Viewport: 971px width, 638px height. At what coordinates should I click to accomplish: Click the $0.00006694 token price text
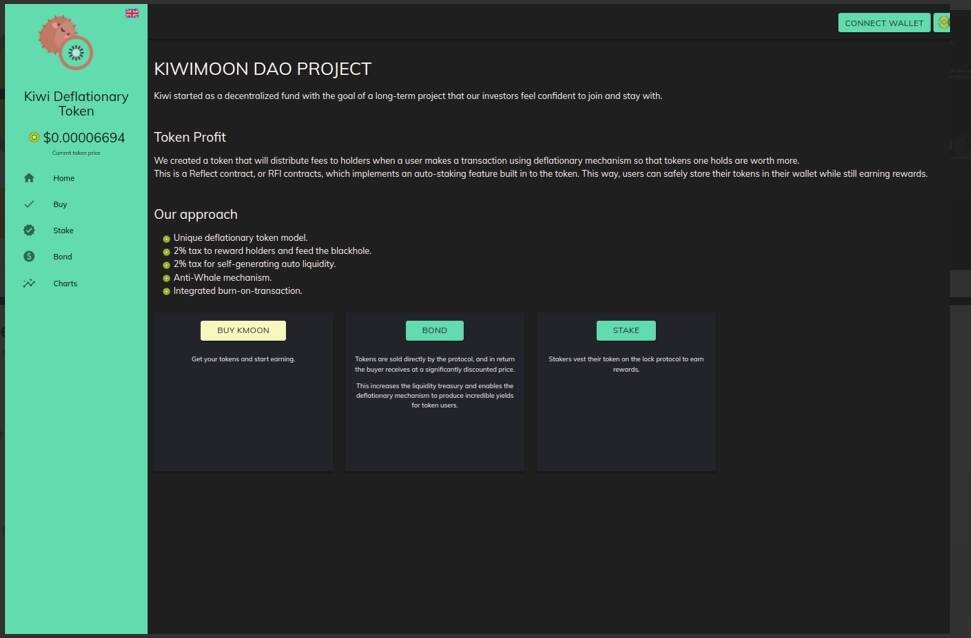pos(84,138)
